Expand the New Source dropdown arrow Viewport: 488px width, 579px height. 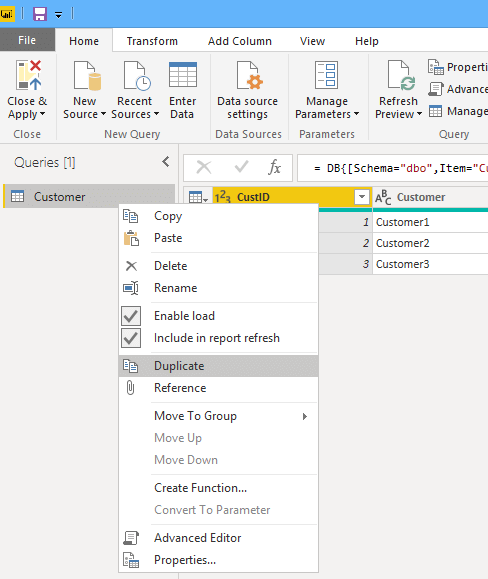103,114
